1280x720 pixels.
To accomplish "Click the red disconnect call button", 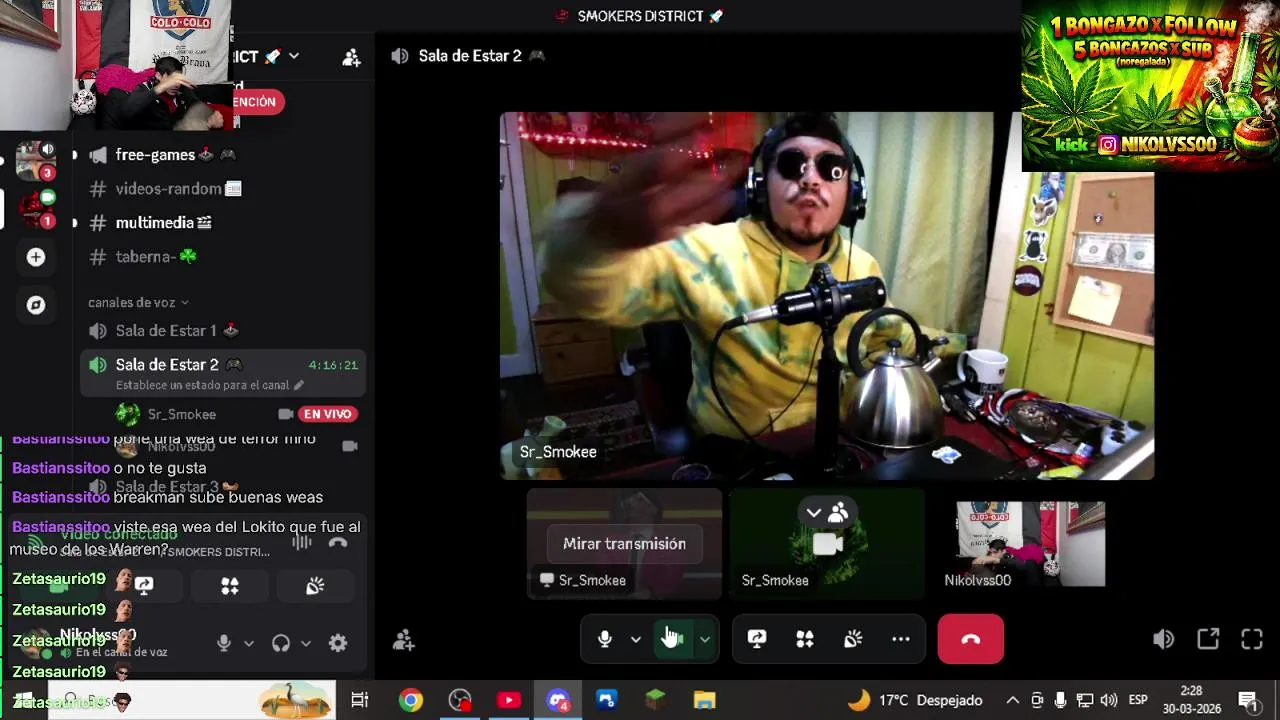I will [x=971, y=639].
